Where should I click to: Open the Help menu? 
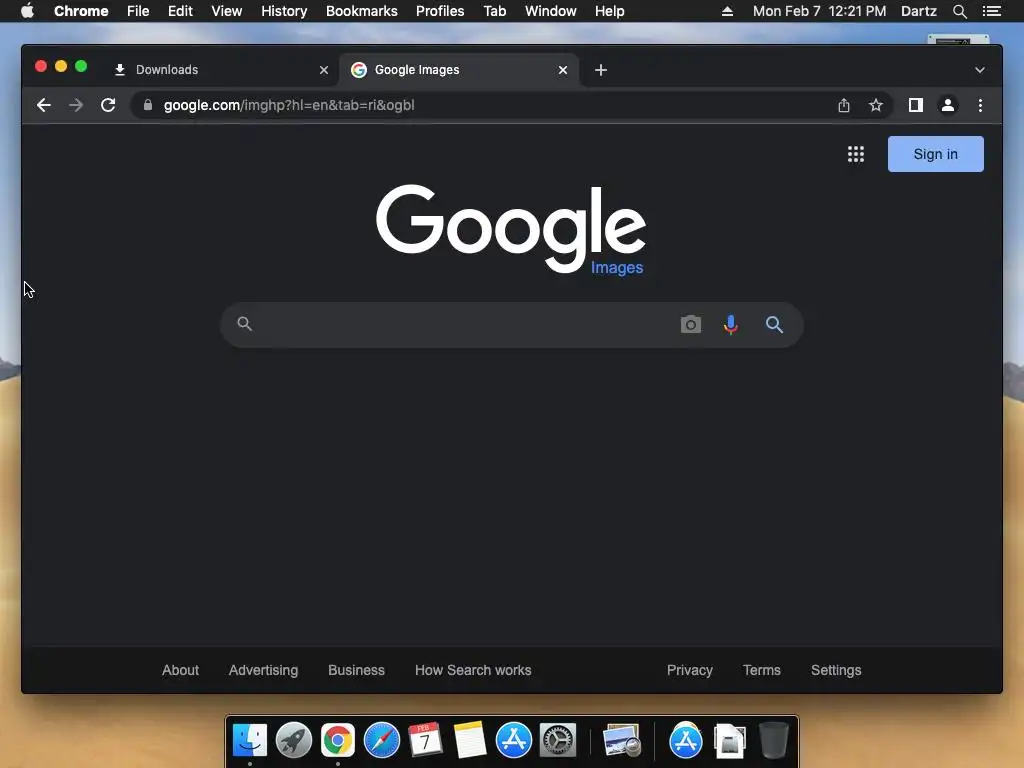(609, 11)
